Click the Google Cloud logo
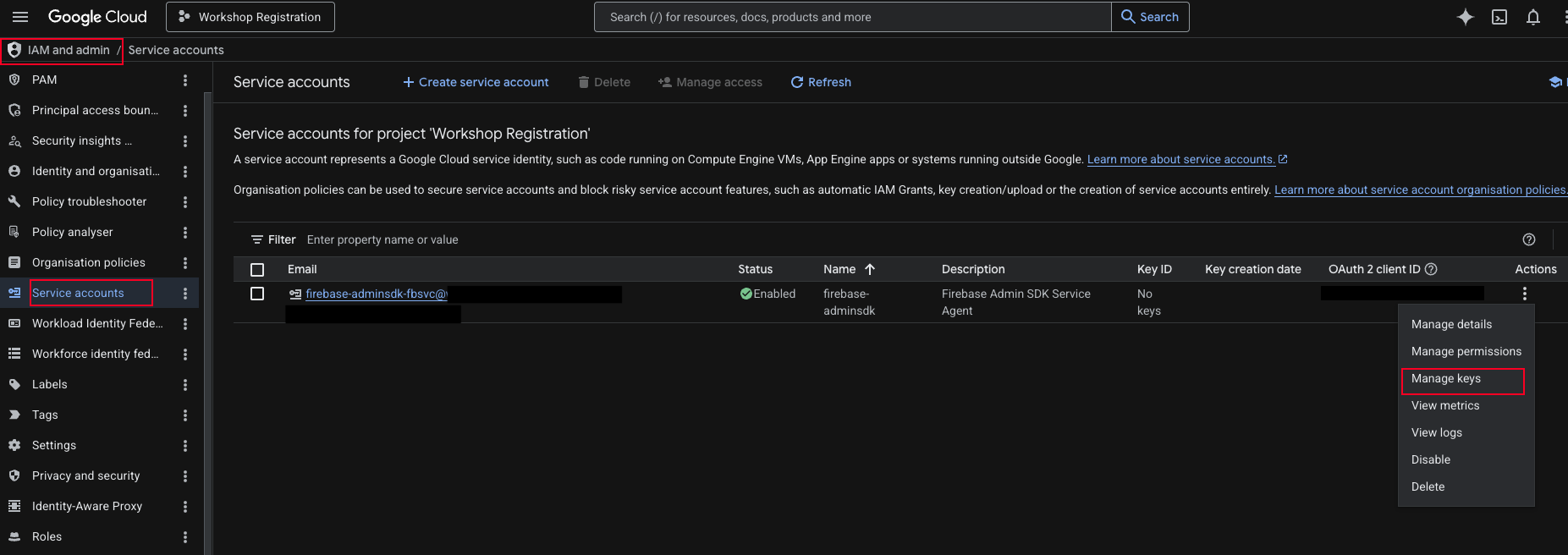The width and height of the screenshot is (1568, 555). point(97,17)
